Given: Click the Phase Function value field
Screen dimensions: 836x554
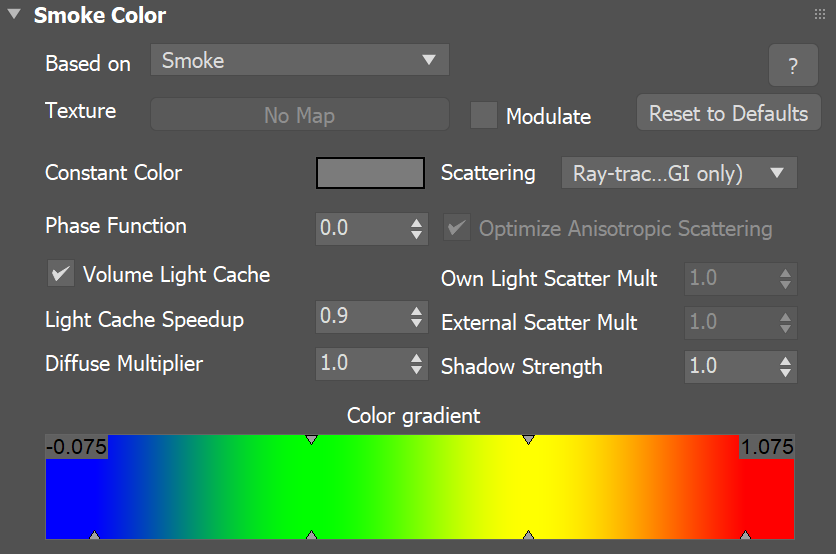Looking at the screenshot, I should (x=362, y=228).
